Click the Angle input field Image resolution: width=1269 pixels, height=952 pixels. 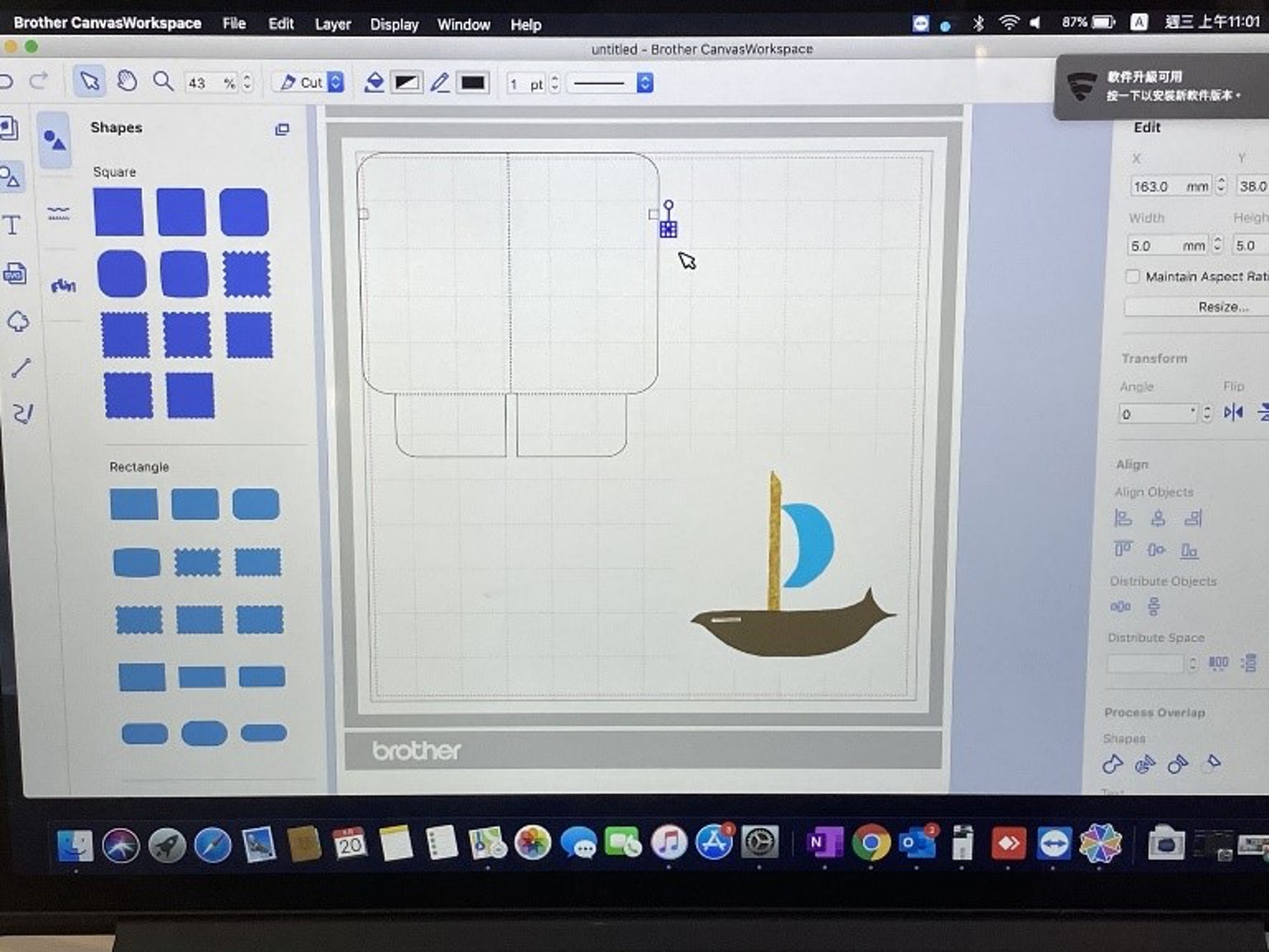[1158, 414]
